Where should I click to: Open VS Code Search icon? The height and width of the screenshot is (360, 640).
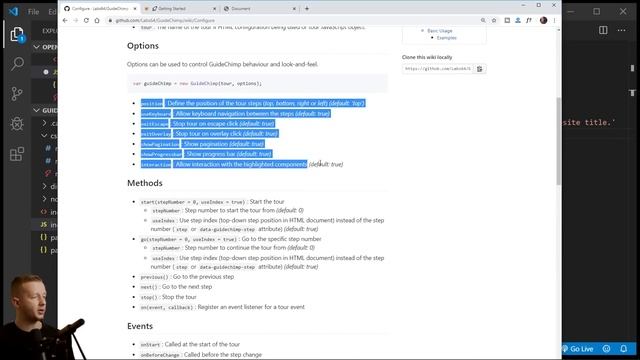[x=17, y=63]
